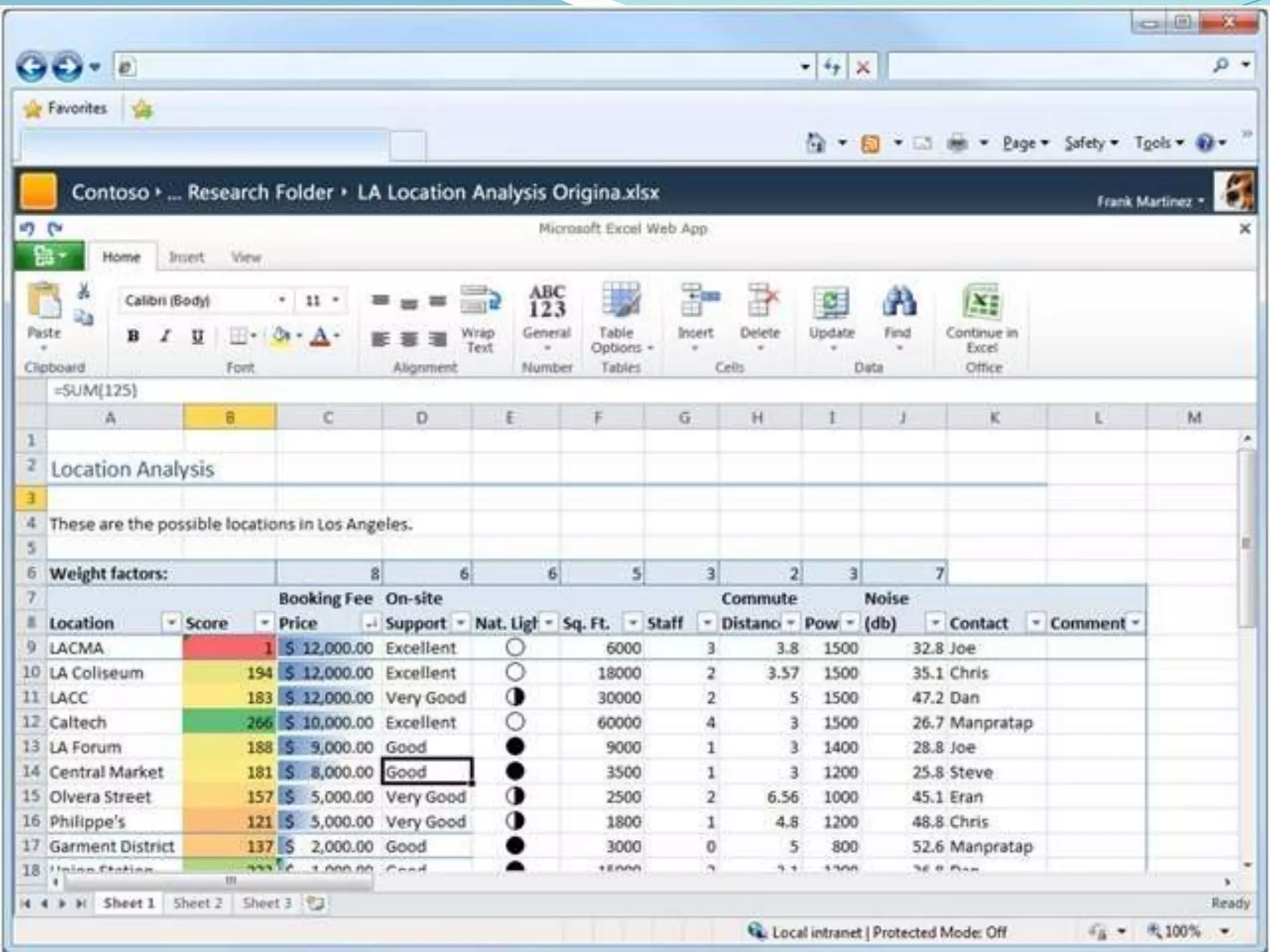This screenshot has width=1270, height=952.
Task: Open the Contact column filter dropdown
Action: click(1035, 622)
